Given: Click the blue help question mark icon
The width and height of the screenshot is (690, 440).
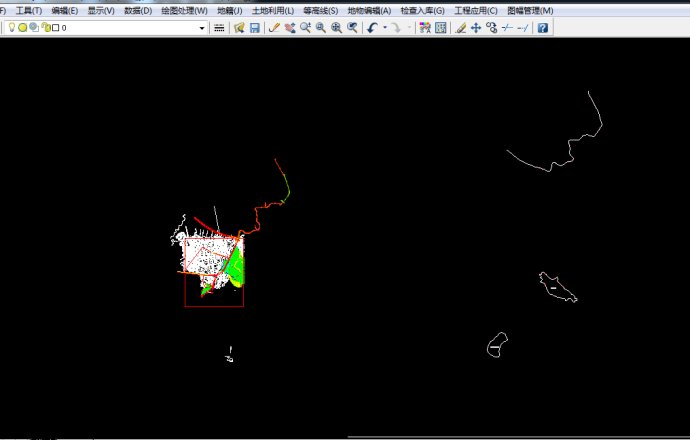Looking at the screenshot, I should coord(542,28).
